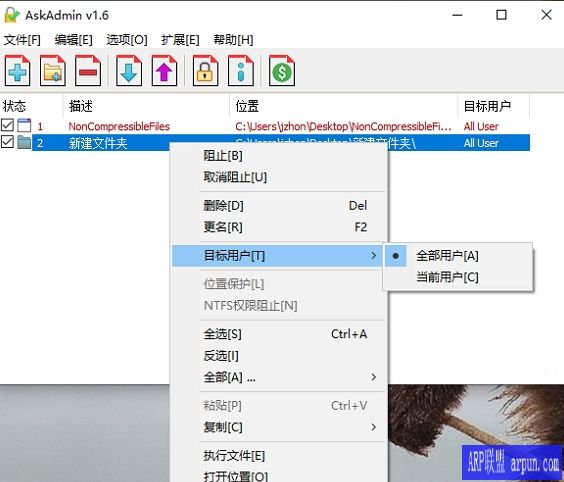This screenshot has width=564, height=482.
Task: Choose 执行文件[E] from context menu
Action: pyautogui.click(x=277, y=456)
